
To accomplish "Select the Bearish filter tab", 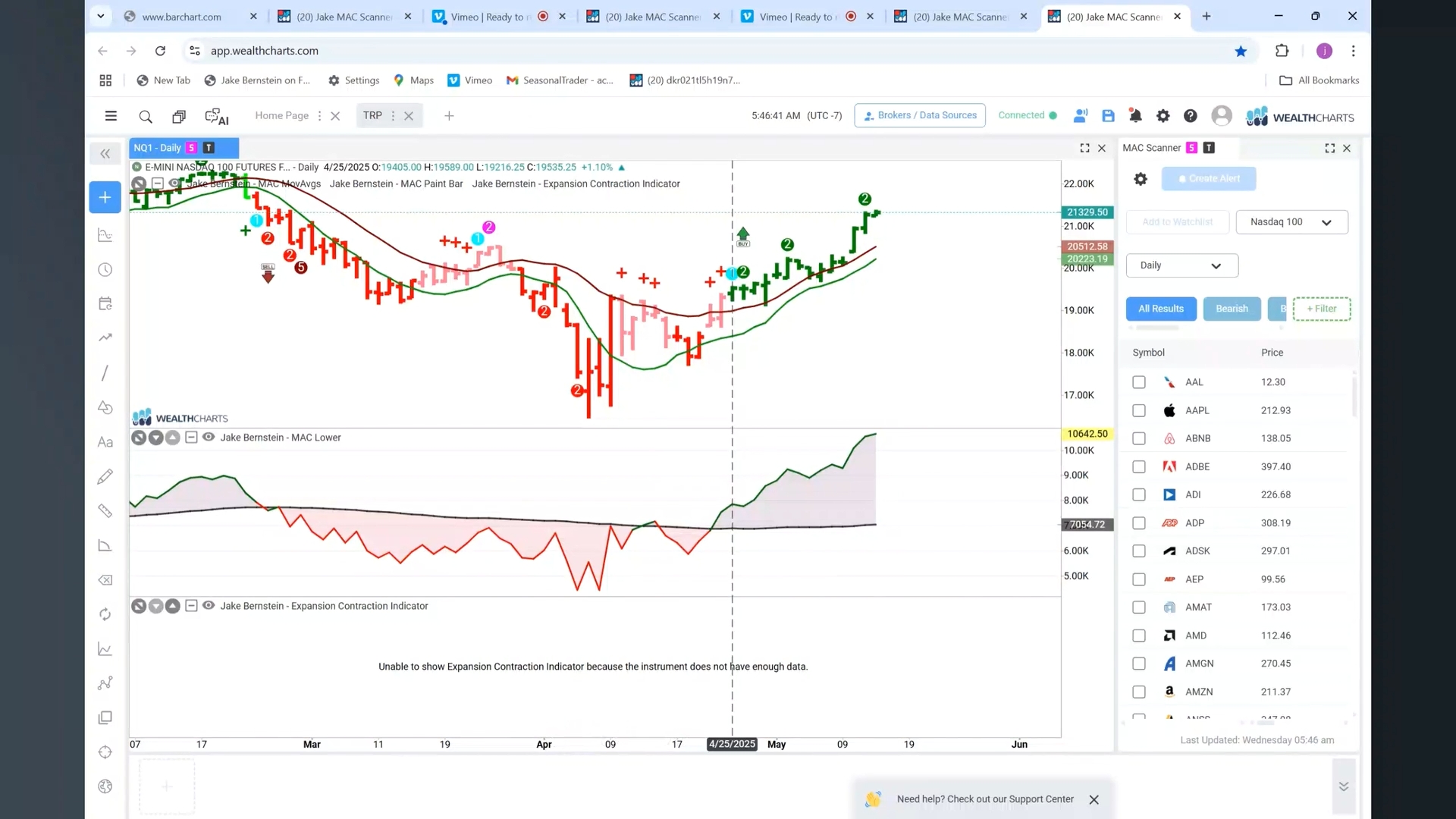I will [1232, 309].
